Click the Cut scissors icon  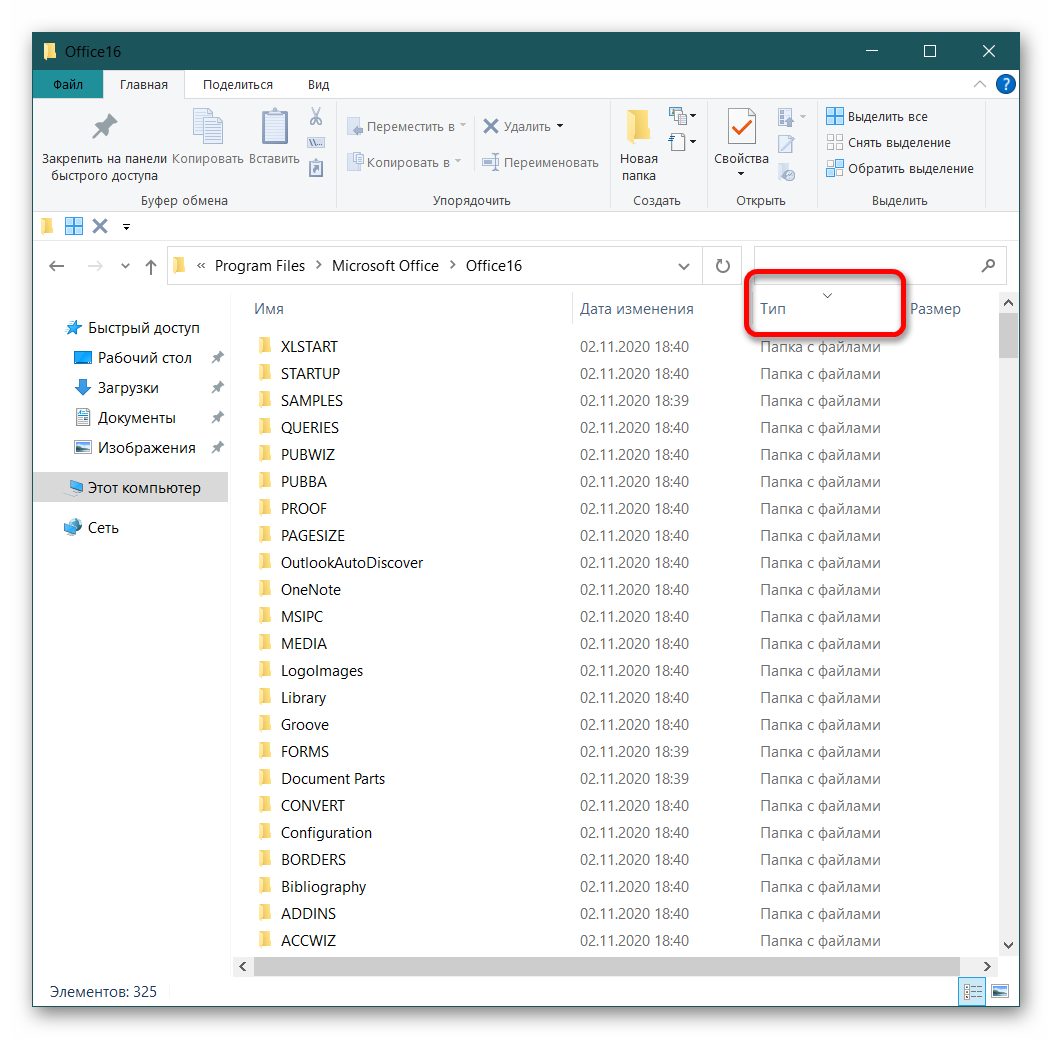(x=316, y=116)
